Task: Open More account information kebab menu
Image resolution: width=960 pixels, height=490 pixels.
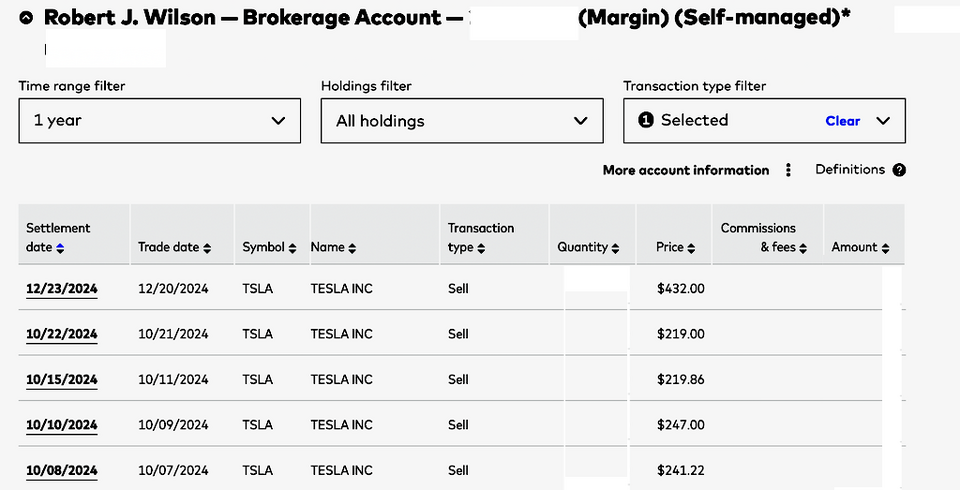Action: (788, 170)
